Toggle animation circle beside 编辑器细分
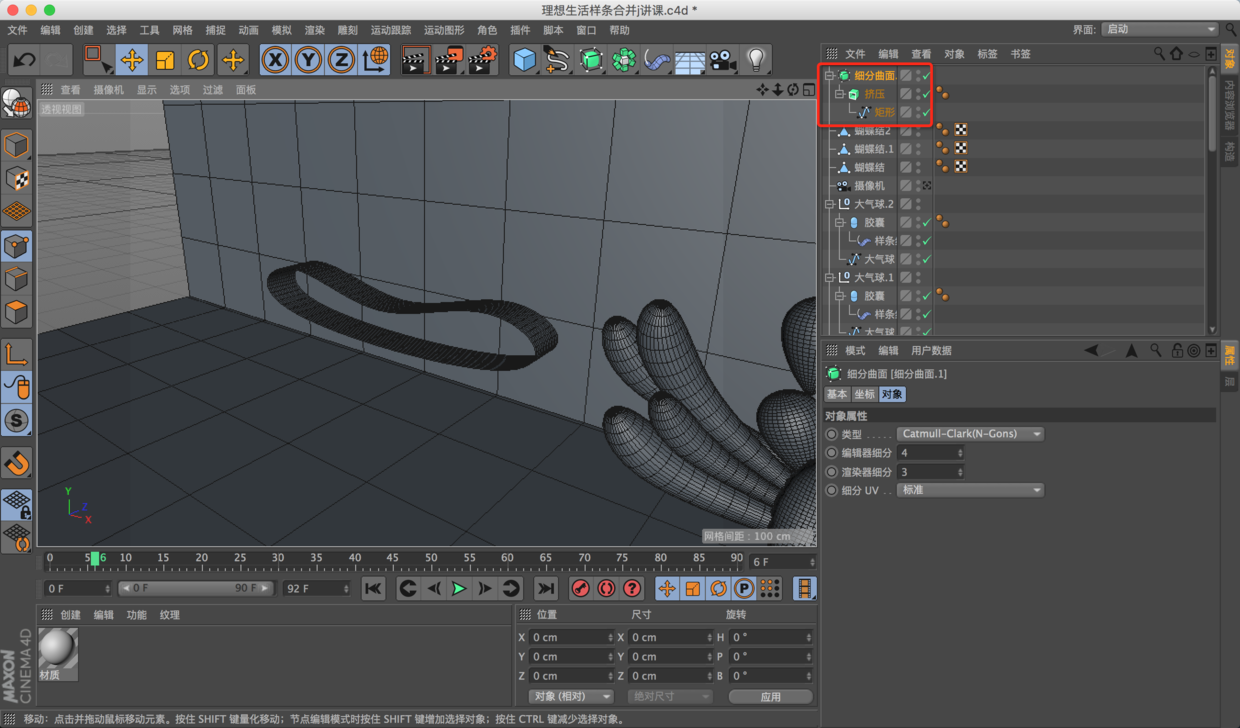 [x=831, y=453]
